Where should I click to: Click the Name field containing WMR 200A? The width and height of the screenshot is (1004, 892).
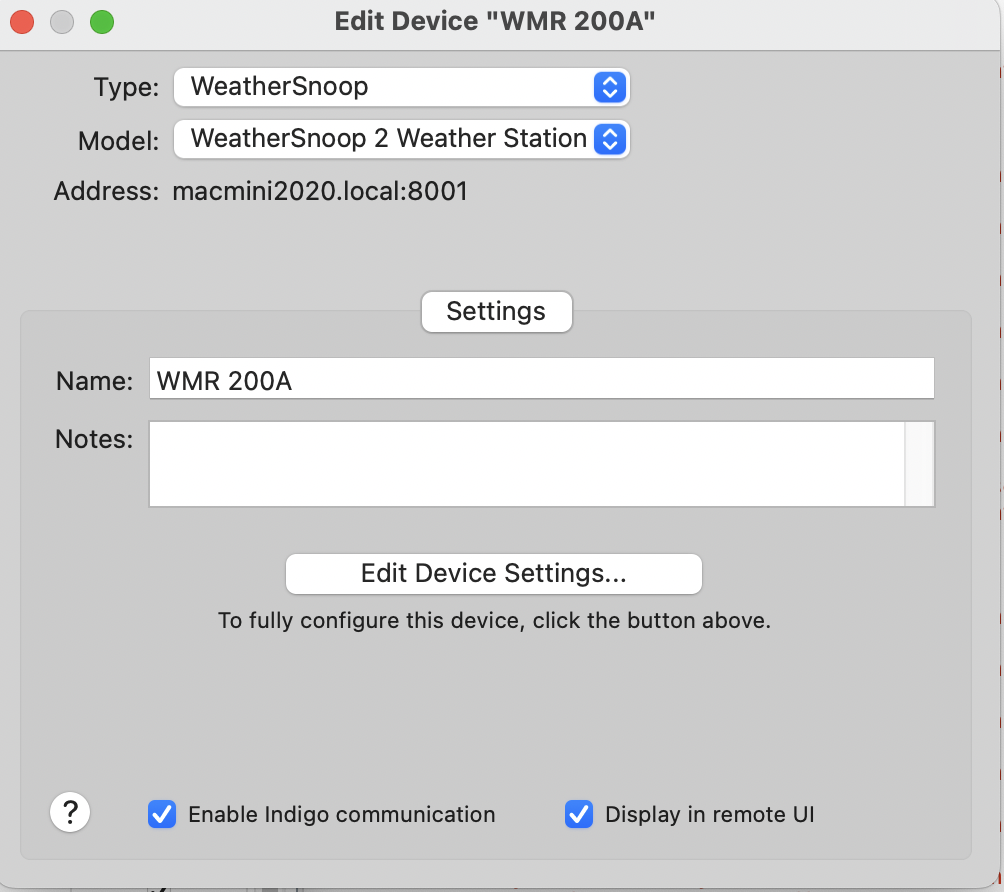[542, 378]
